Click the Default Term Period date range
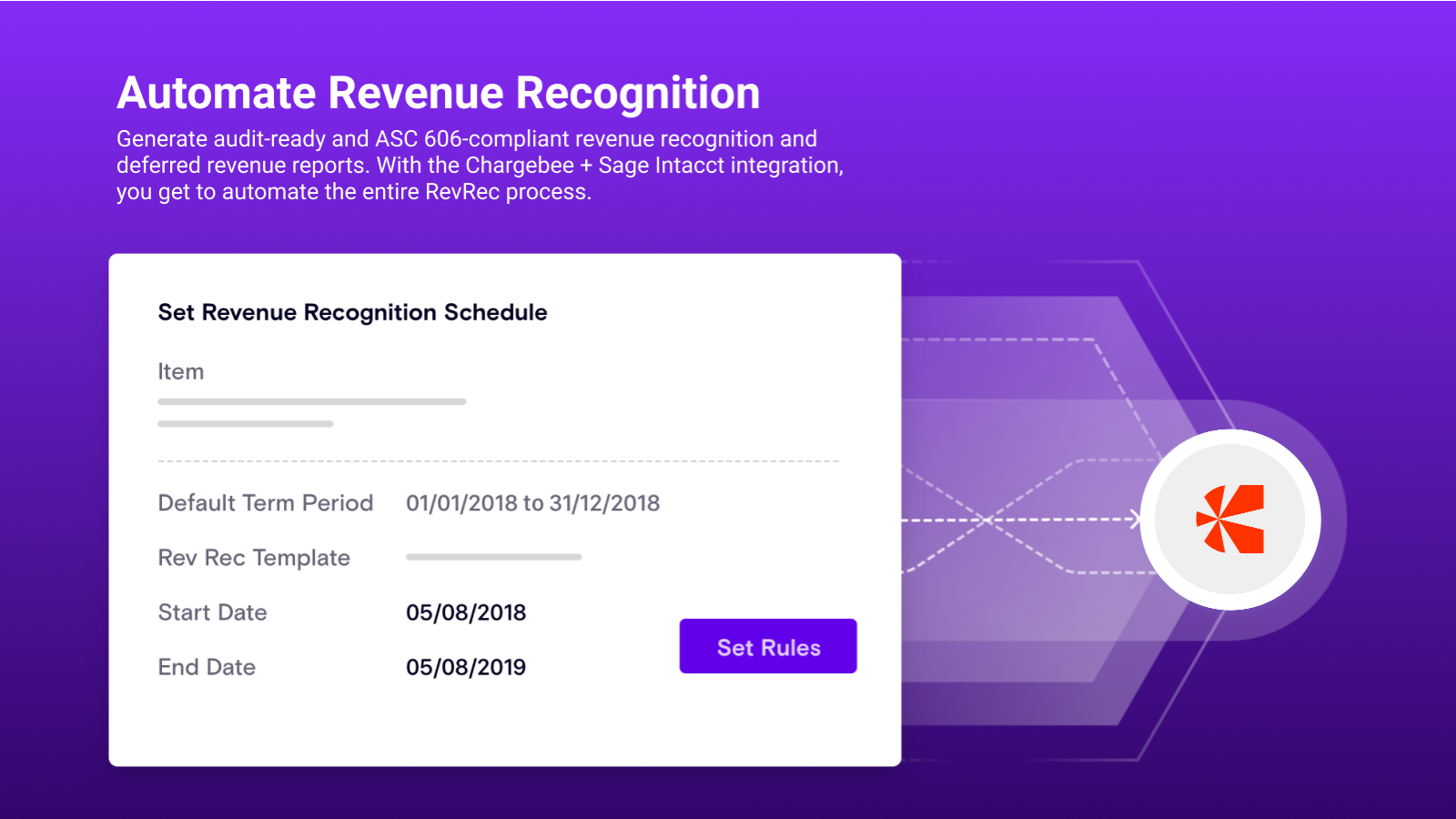1456x819 pixels. coord(532,503)
